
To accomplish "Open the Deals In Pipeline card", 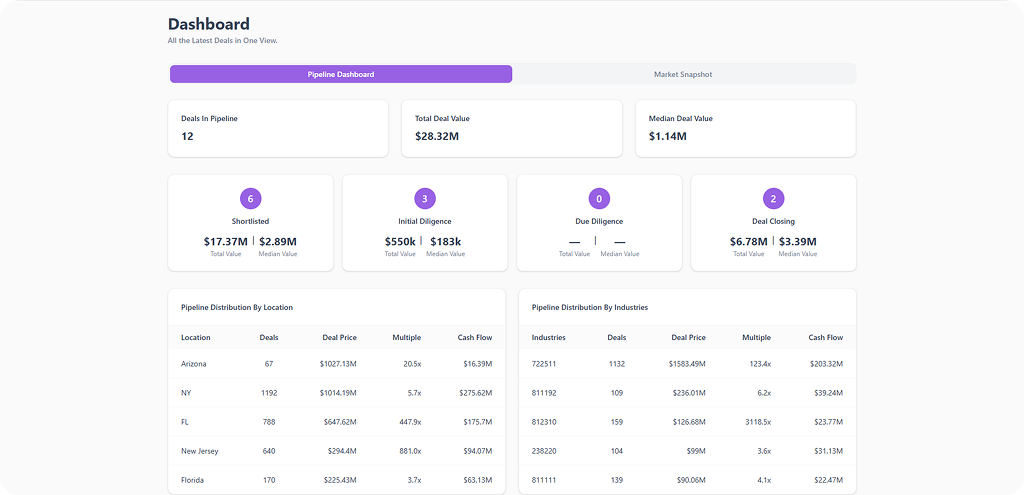I will pos(278,128).
